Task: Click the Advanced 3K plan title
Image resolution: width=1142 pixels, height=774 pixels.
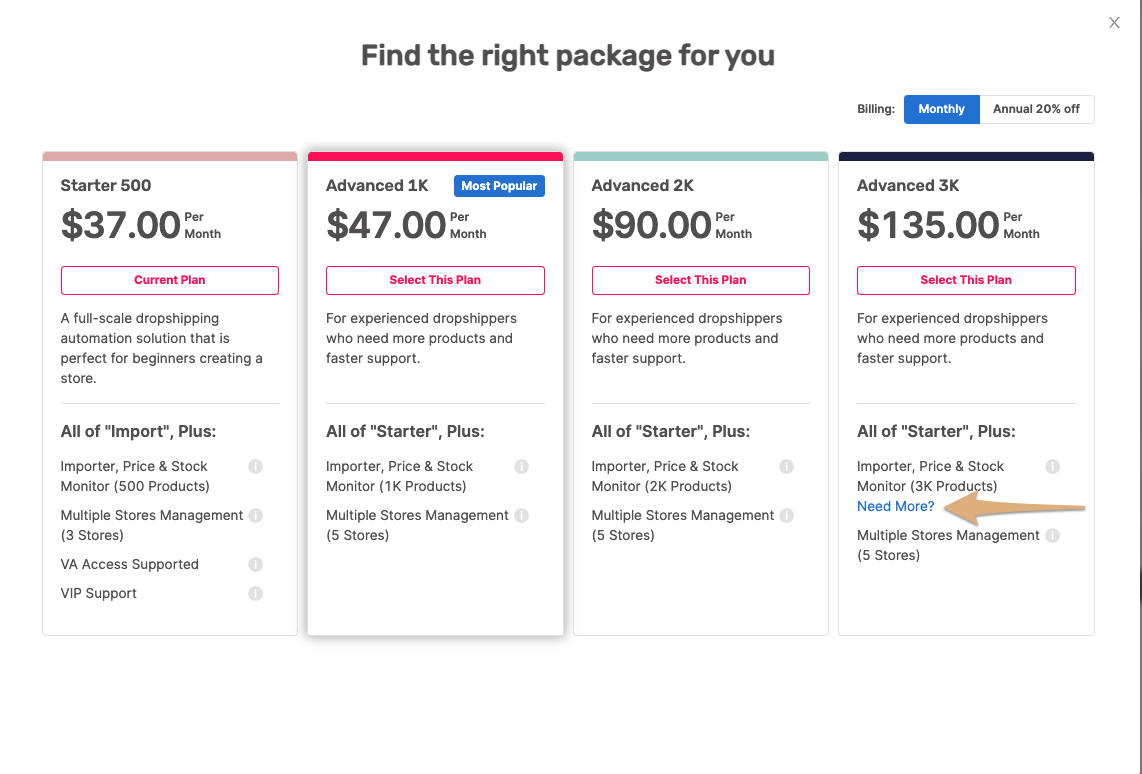Action: [x=907, y=186]
